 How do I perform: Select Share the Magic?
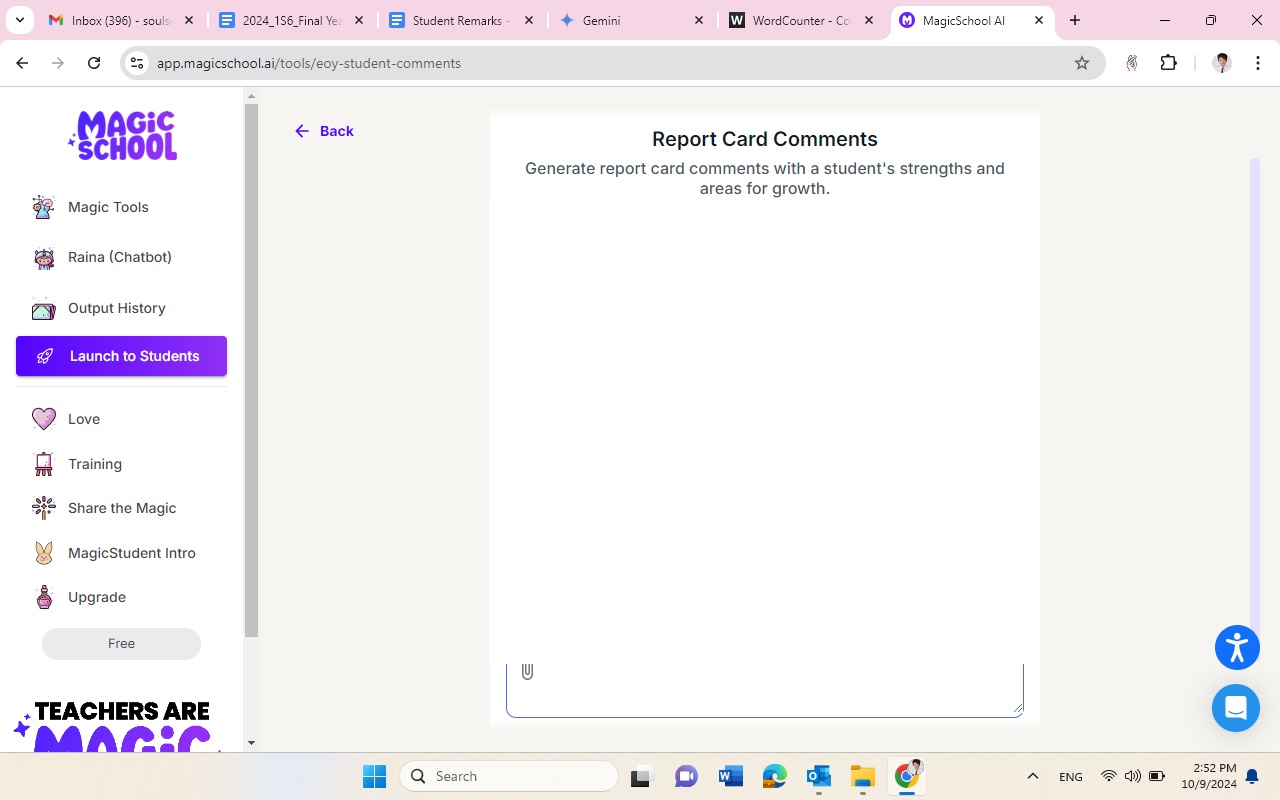click(121, 508)
